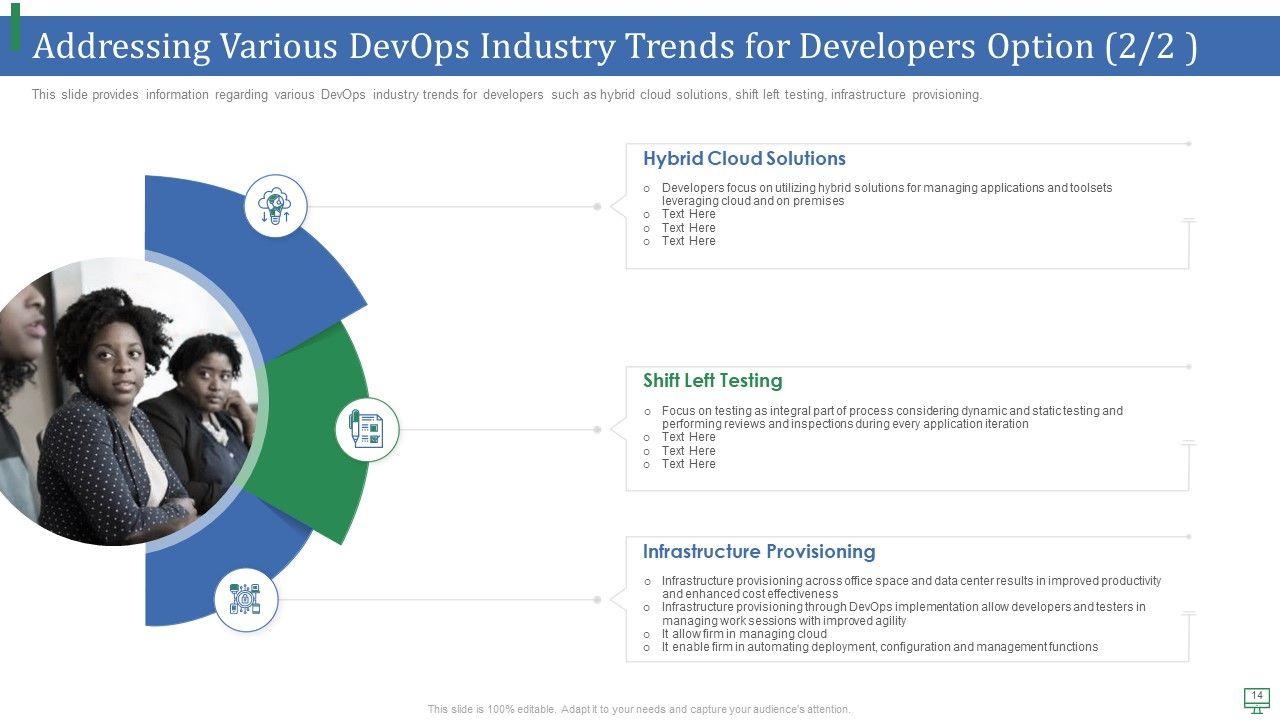Select the Hybrid Cloud Solutions heading
Screen dimensions: 1280x720
tap(744, 159)
